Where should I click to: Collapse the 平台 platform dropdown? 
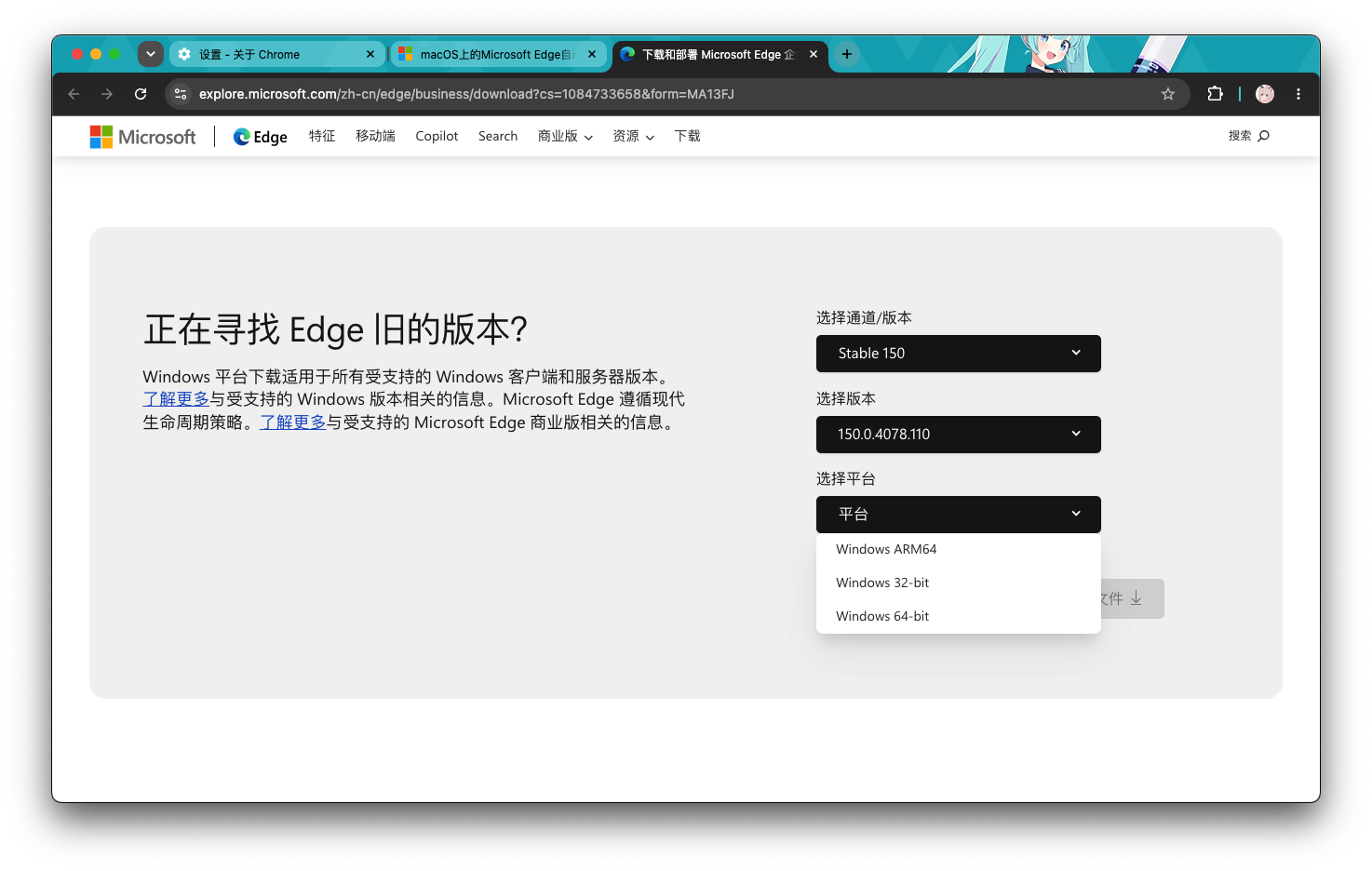[x=959, y=515]
